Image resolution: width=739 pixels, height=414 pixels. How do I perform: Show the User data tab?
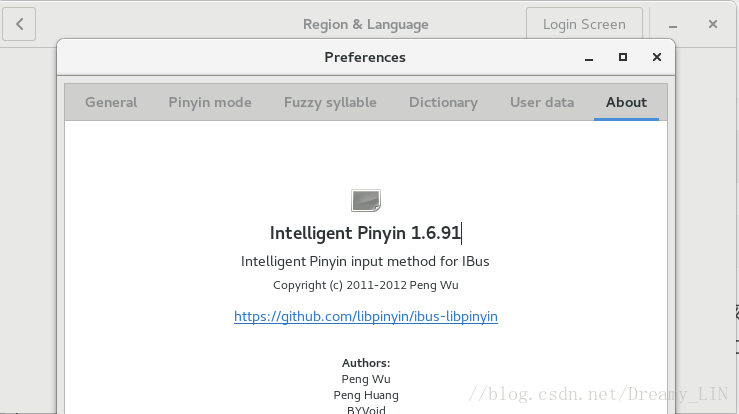542,102
